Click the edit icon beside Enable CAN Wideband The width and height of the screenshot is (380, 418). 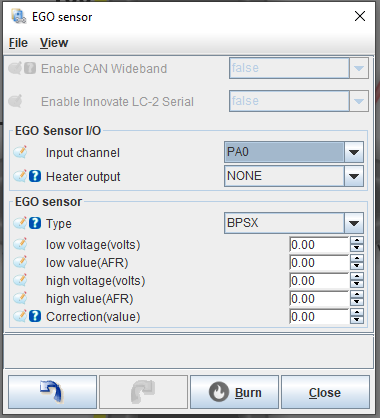point(15,68)
